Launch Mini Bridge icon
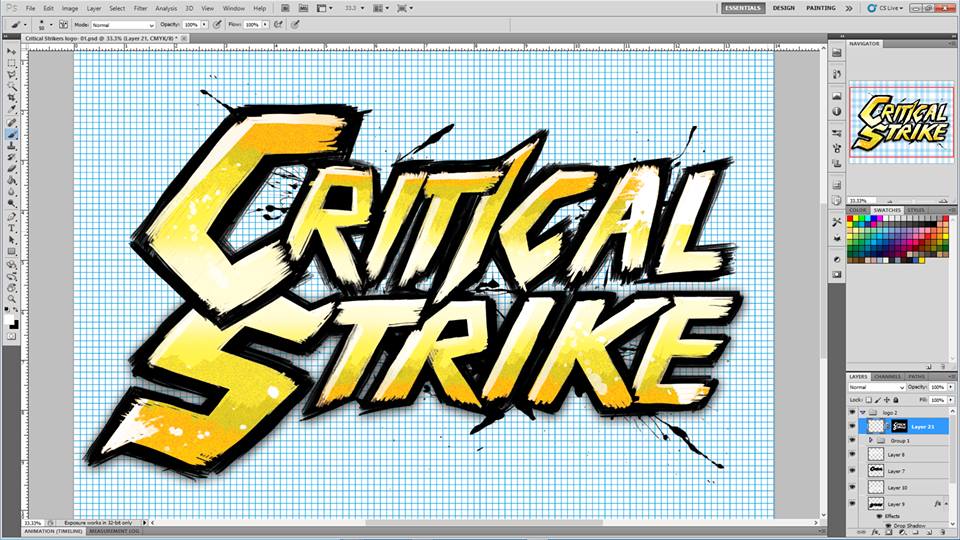The width and height of the screenshot is (960, 540). click(303, 9)
